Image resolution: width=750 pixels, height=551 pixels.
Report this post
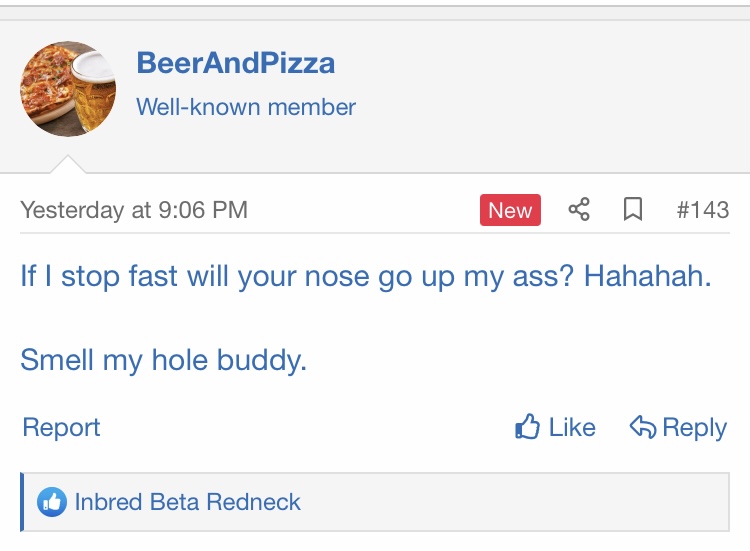(61, 427)
